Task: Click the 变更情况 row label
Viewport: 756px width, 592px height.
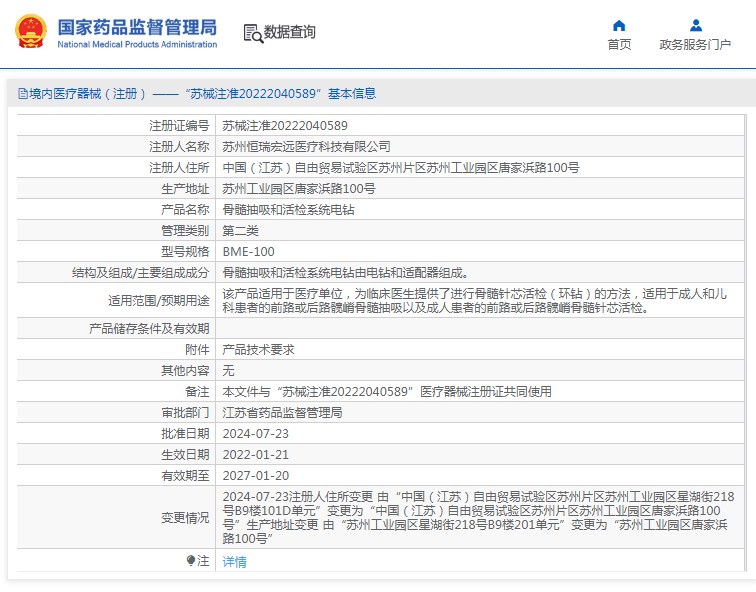Action: coord(185,518)
